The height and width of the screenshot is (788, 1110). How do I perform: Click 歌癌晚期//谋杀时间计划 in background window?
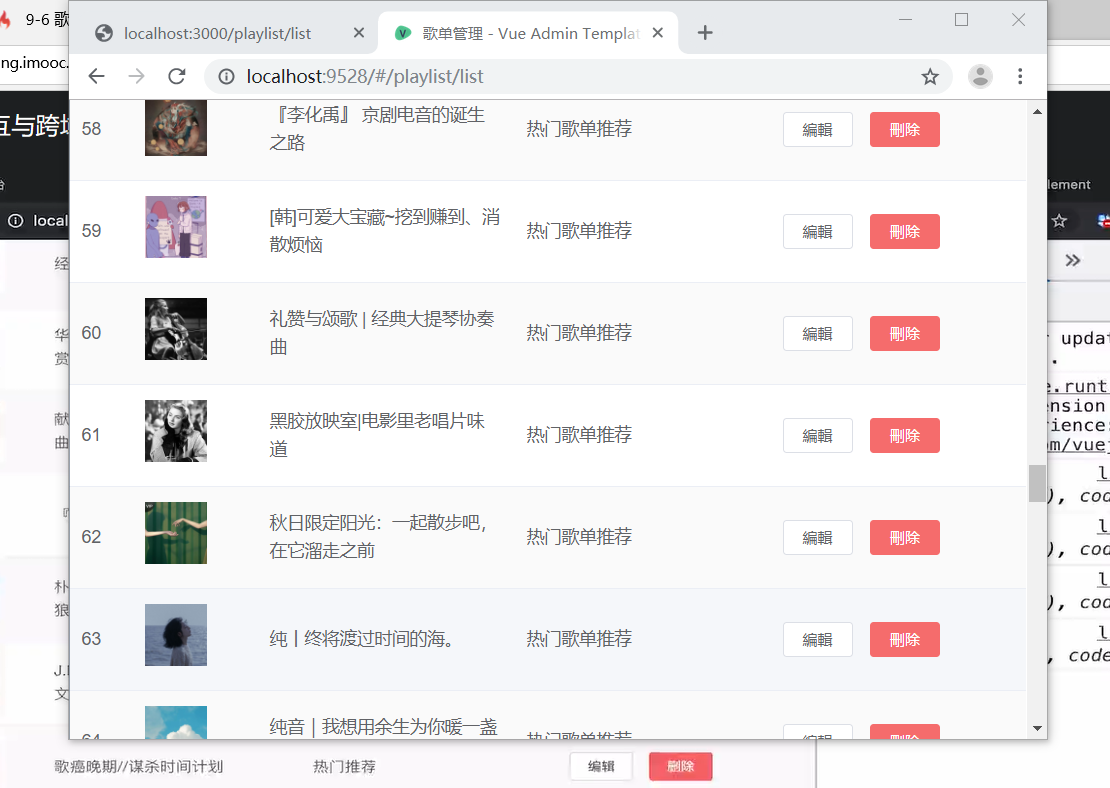[139, 767]
